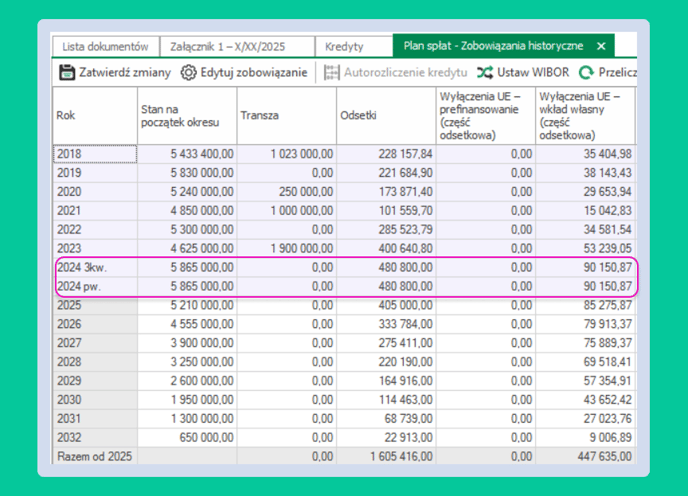The image size is (688, 496).
Task: Select the 2025 year cell
Action: (x=95, y=305)
